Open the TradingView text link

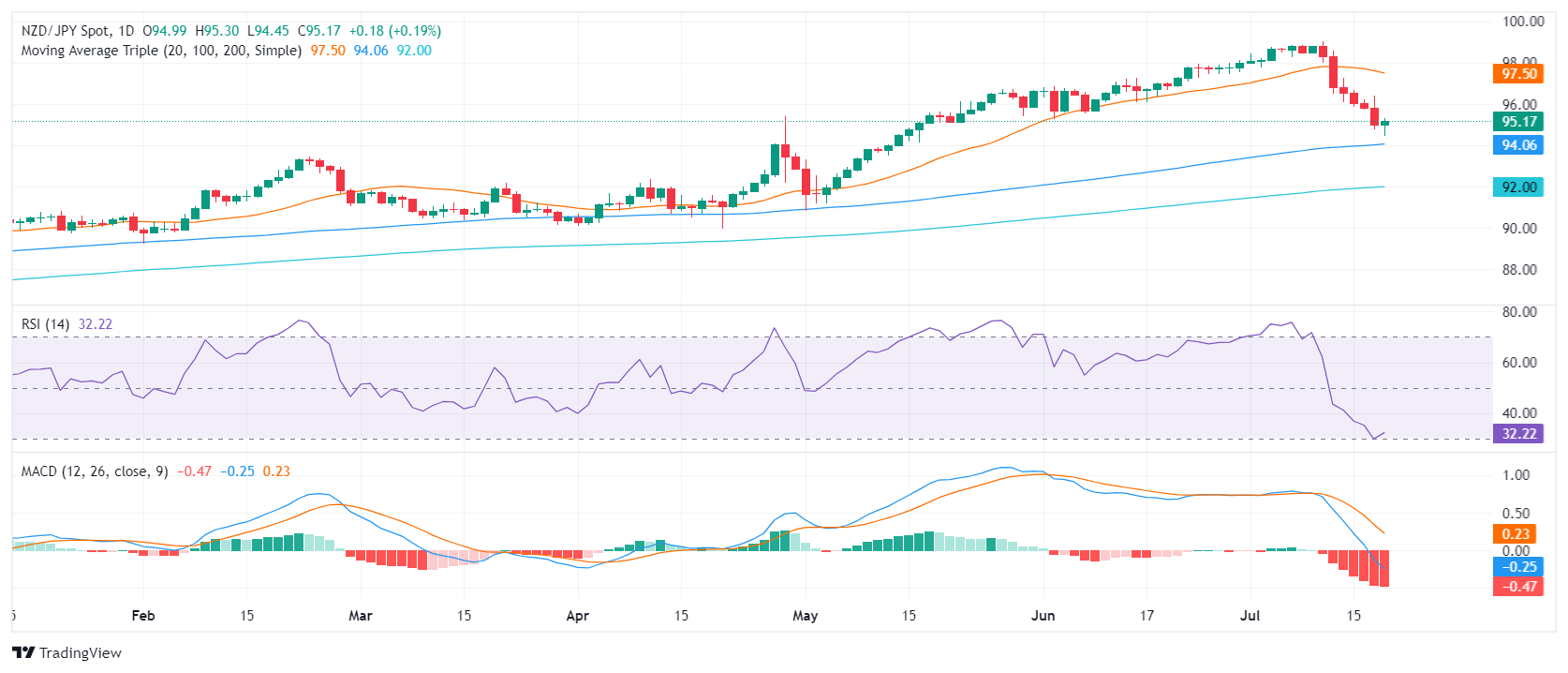pos(81,653)
